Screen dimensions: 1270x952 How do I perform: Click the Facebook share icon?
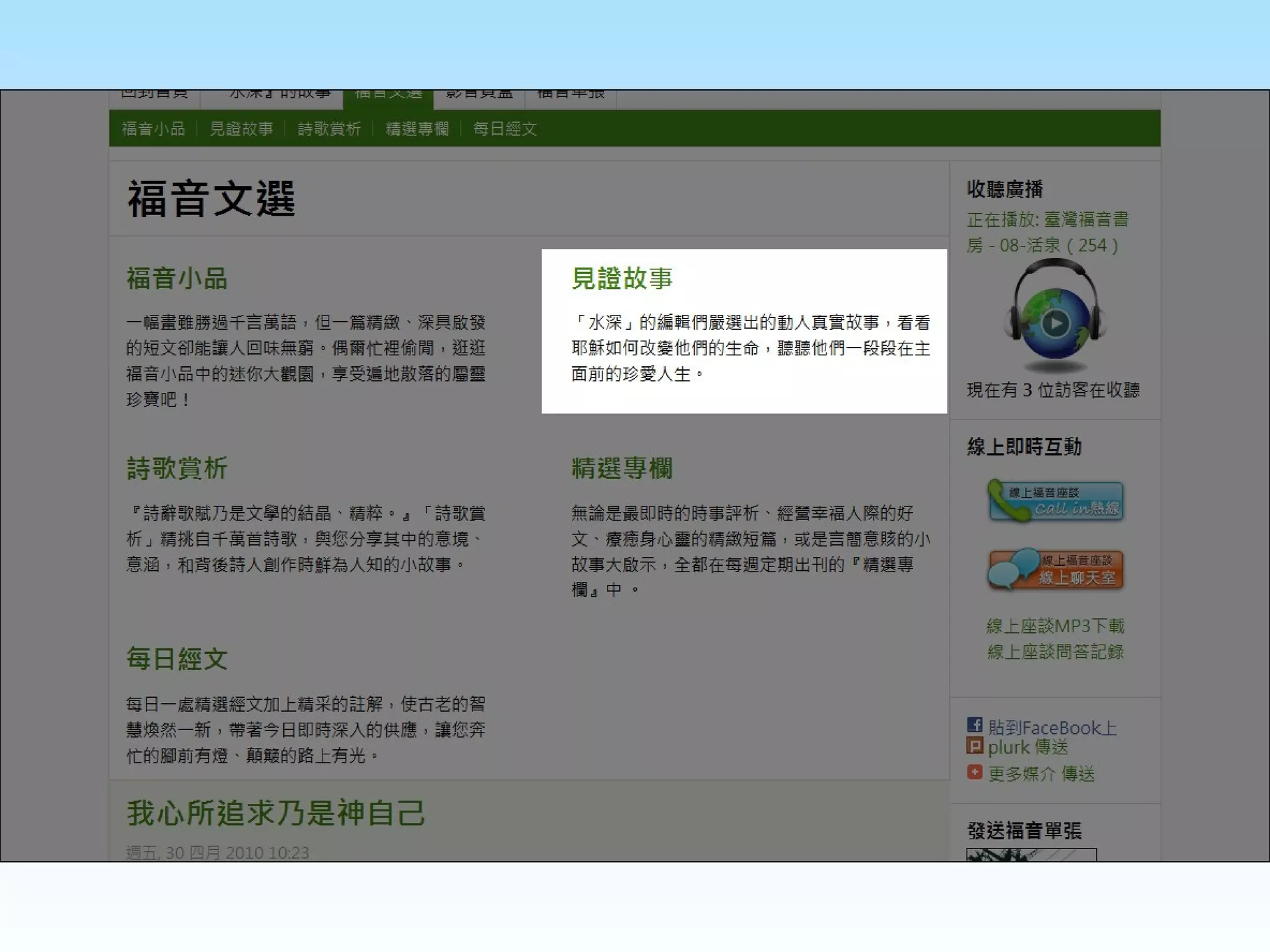pos(974,725)
